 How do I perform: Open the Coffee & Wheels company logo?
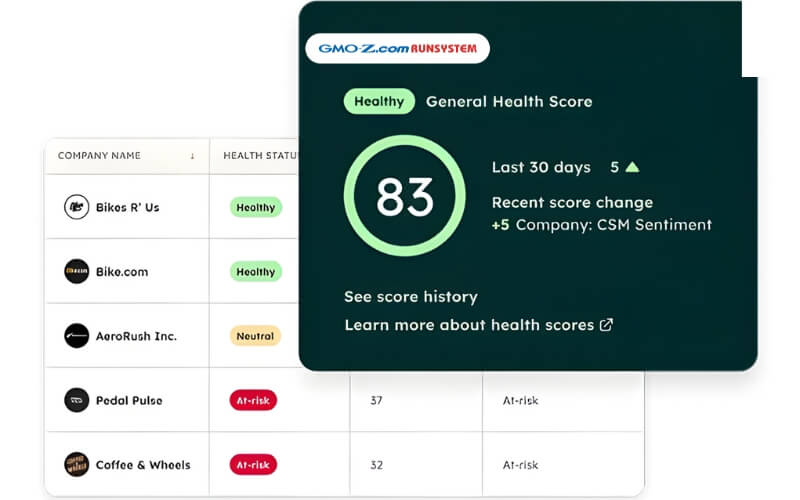77,464
